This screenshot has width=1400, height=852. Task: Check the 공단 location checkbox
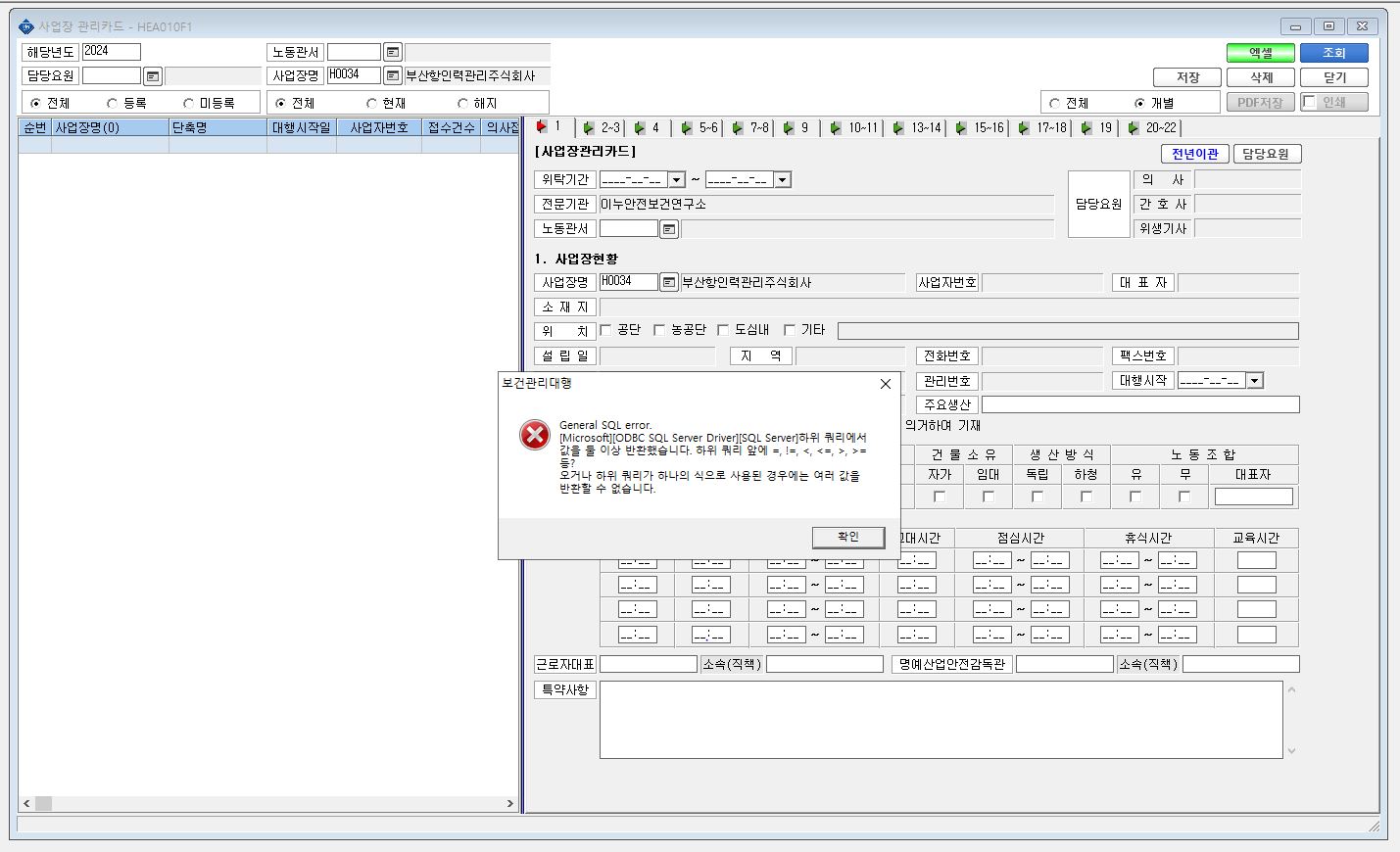(x=605, y=330)
